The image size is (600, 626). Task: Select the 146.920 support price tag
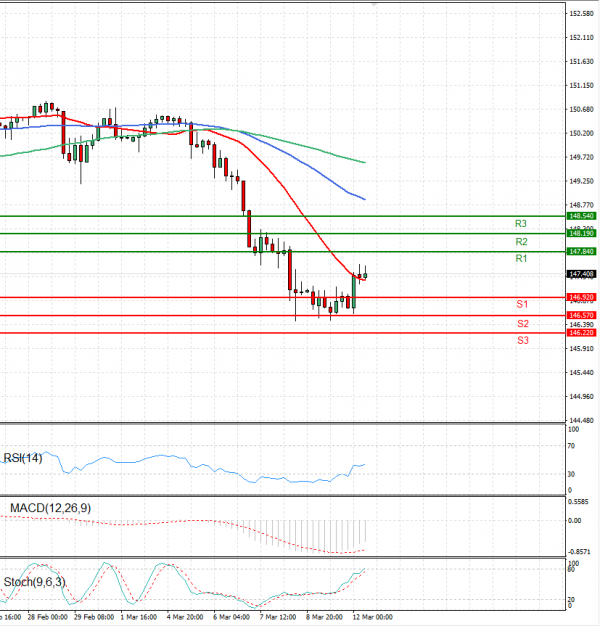[581, 297]
